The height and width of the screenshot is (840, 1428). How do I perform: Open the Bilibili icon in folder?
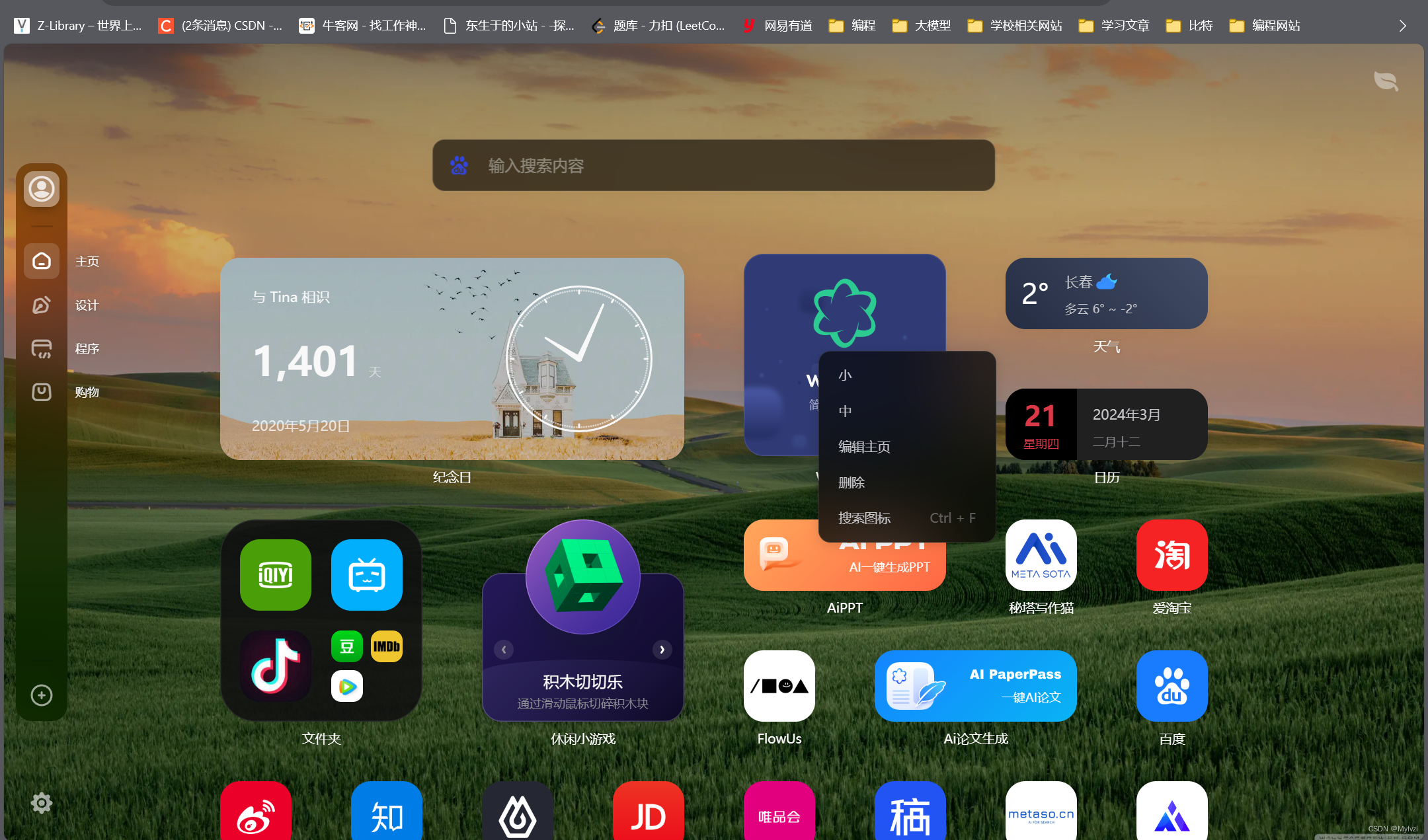[x=366, y=574]
